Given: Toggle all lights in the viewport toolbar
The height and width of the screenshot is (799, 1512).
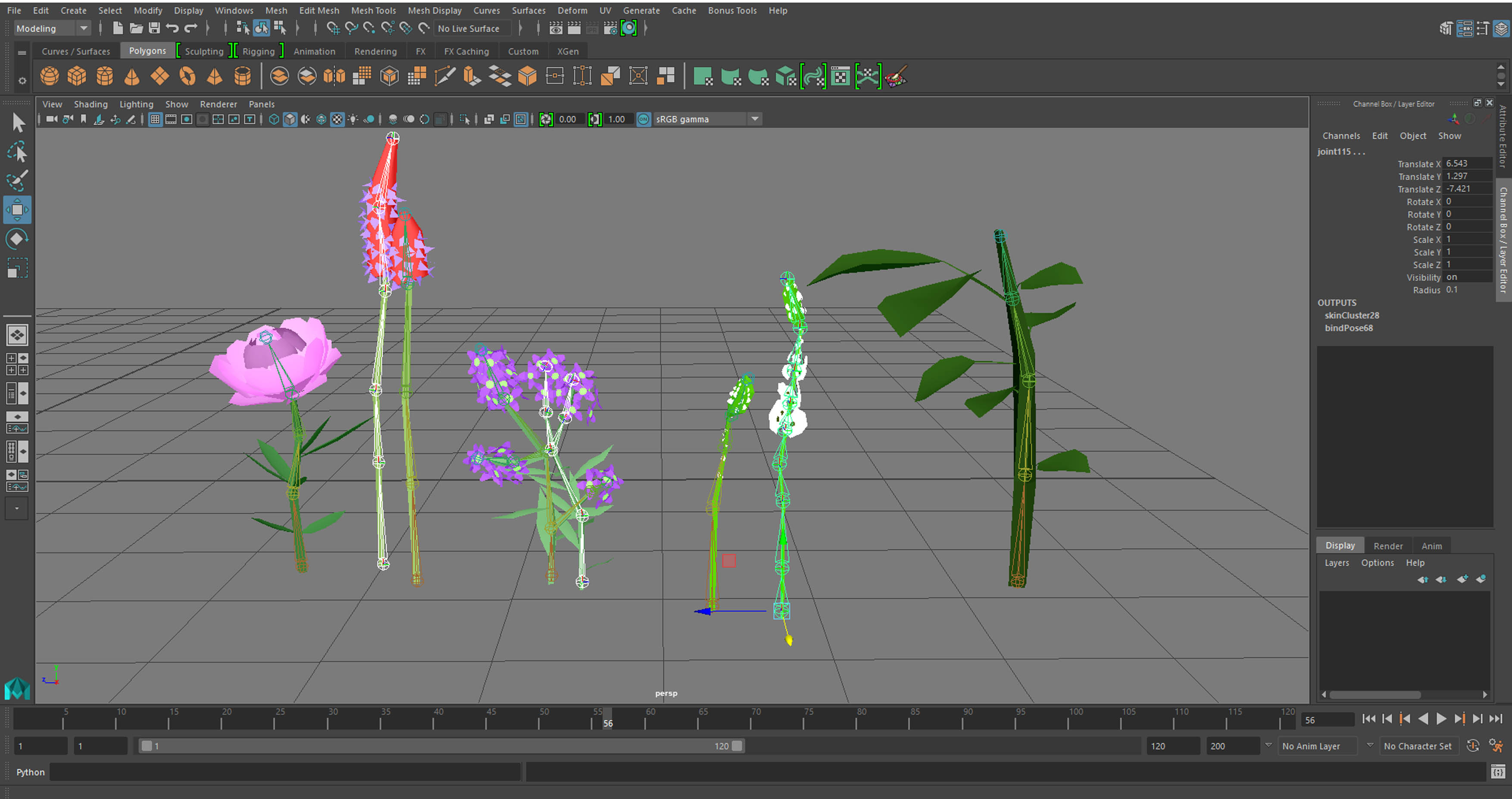Looking at the screenshot, I should click(353, 119).
